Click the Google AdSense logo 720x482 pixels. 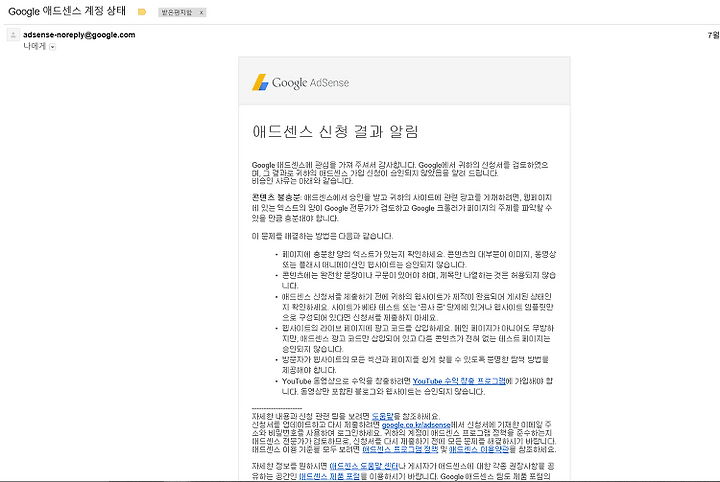(x=300, y=82)
